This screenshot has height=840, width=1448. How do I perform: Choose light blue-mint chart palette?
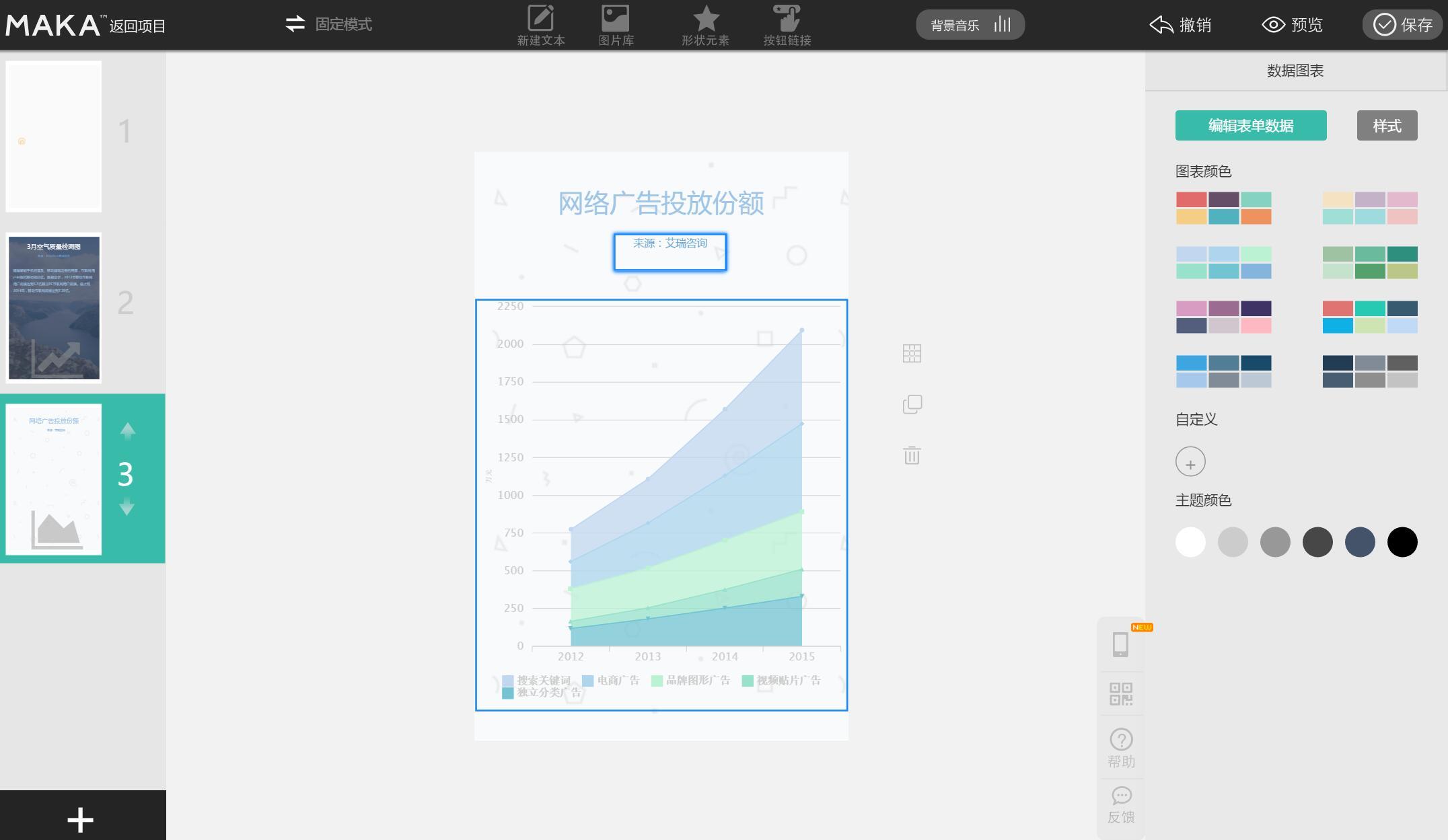(1223, 262)
